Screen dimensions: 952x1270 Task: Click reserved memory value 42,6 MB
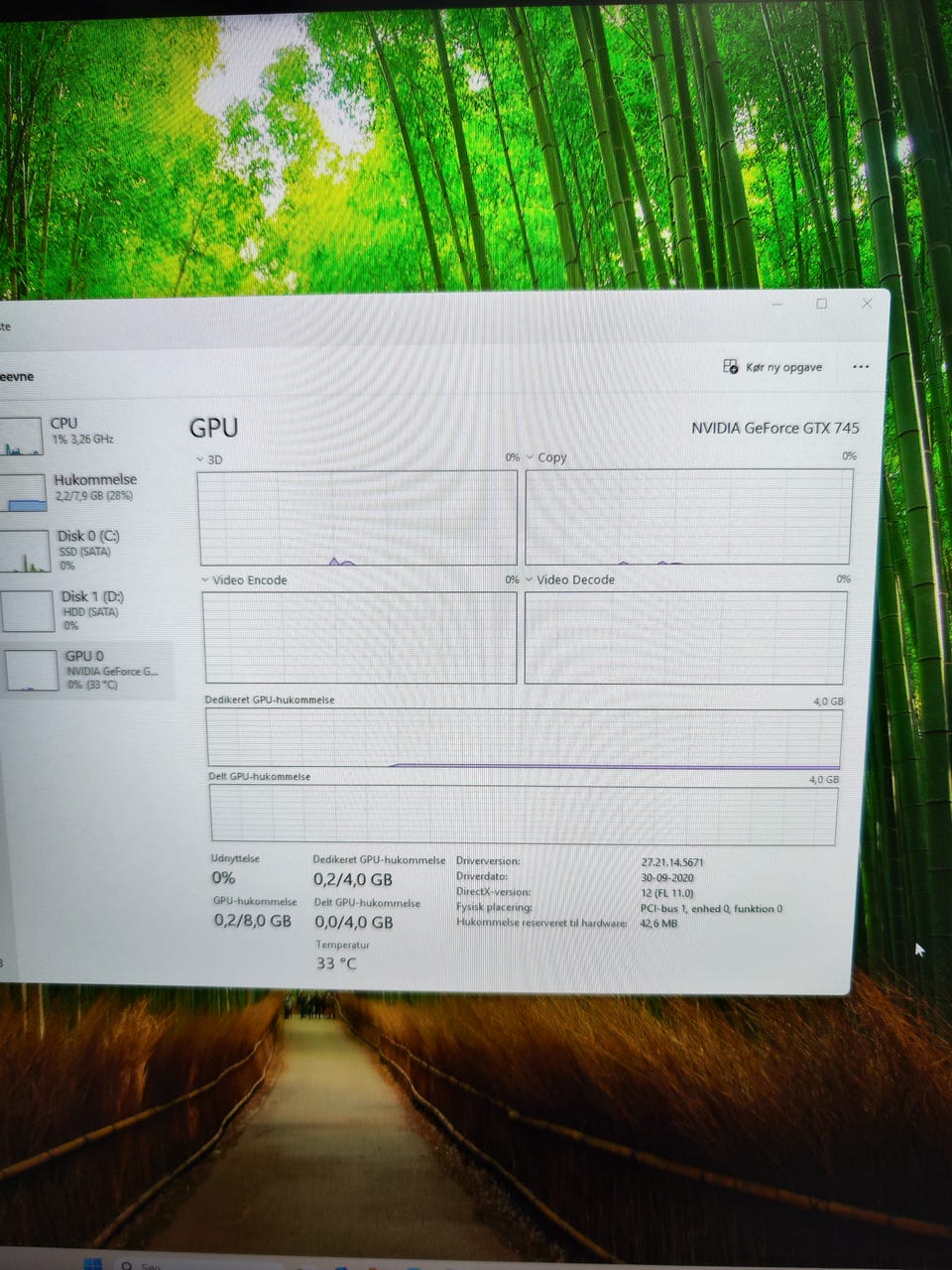(658, 923)
